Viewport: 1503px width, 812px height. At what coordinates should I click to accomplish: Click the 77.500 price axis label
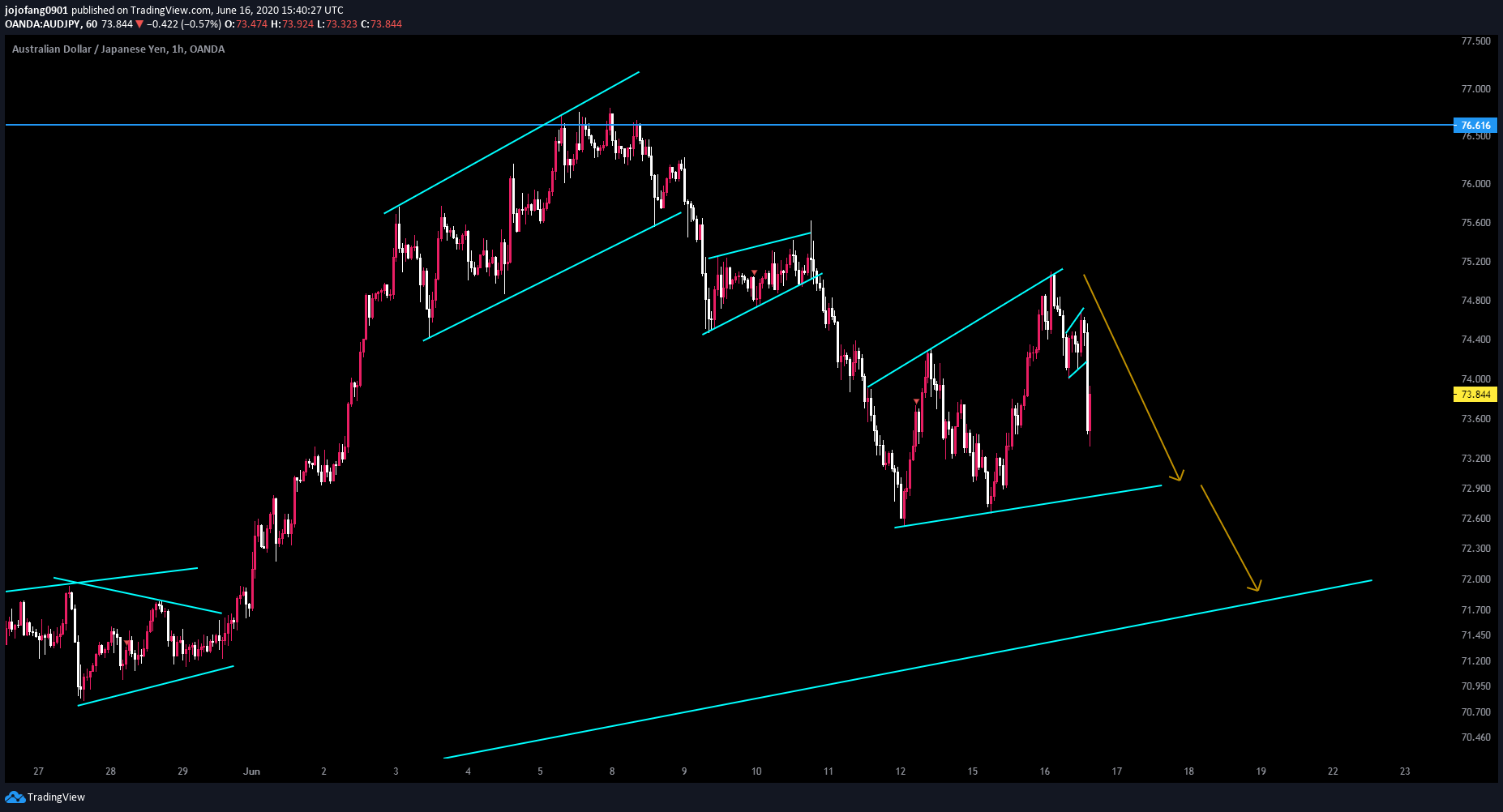[1475, 41]
